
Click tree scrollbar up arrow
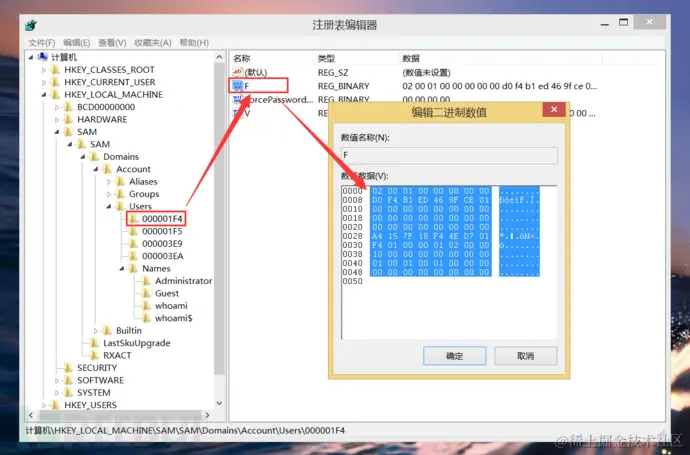(x=219, y=57)
